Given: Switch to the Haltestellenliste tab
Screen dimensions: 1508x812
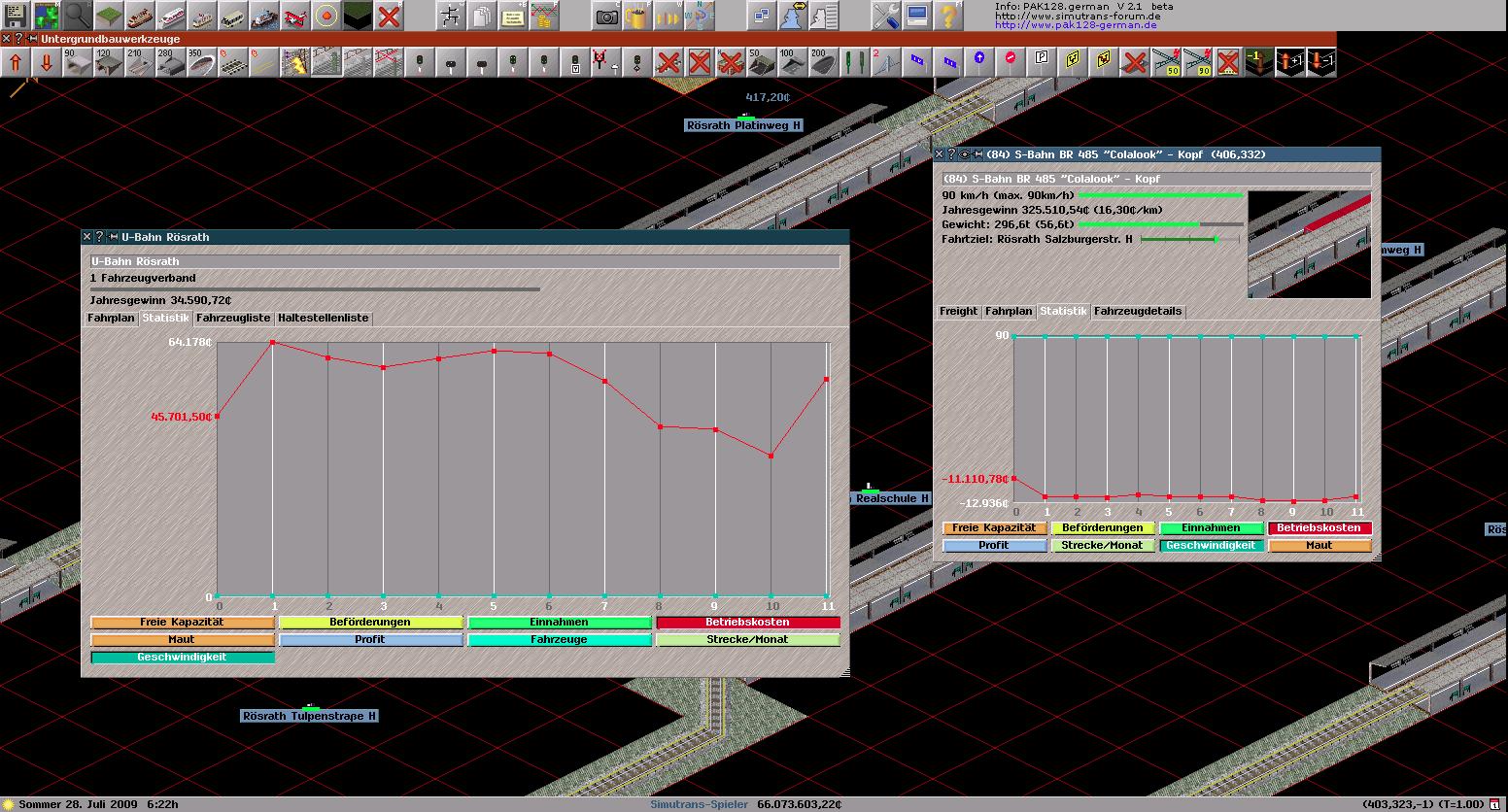Looking at the screenshot, I should point(323,319).
